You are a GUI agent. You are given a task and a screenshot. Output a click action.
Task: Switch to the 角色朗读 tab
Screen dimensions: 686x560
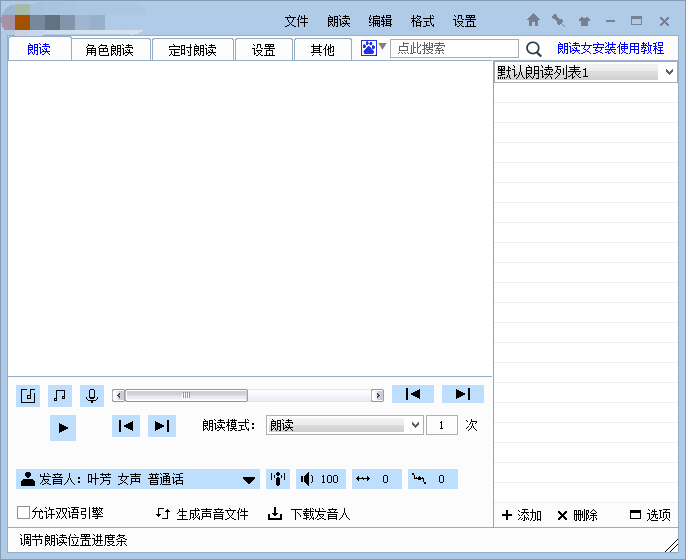(x=109, y=50)
